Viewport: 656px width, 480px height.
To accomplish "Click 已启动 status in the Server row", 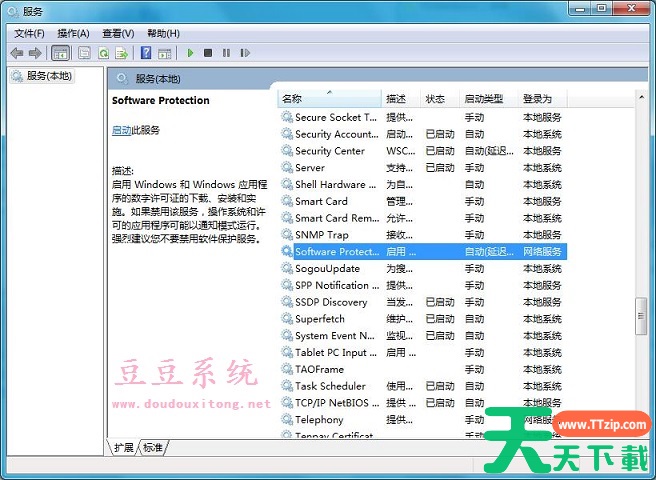I will click(440, 168).
